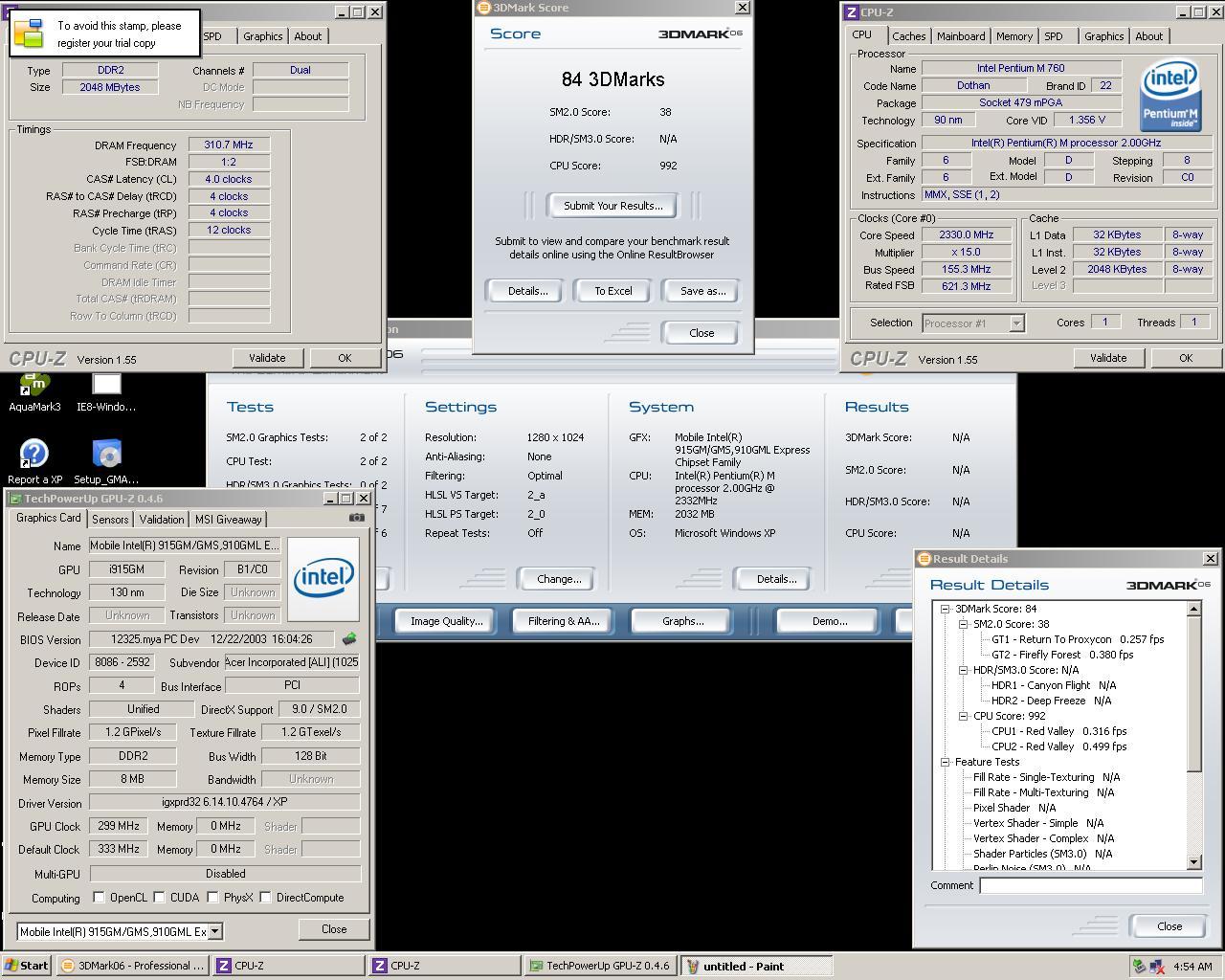Image resolution: width=1225 pixels, height=980 pixels.
Task: Enable the CUDA checkbox
Action: click(x=159, y=898)
